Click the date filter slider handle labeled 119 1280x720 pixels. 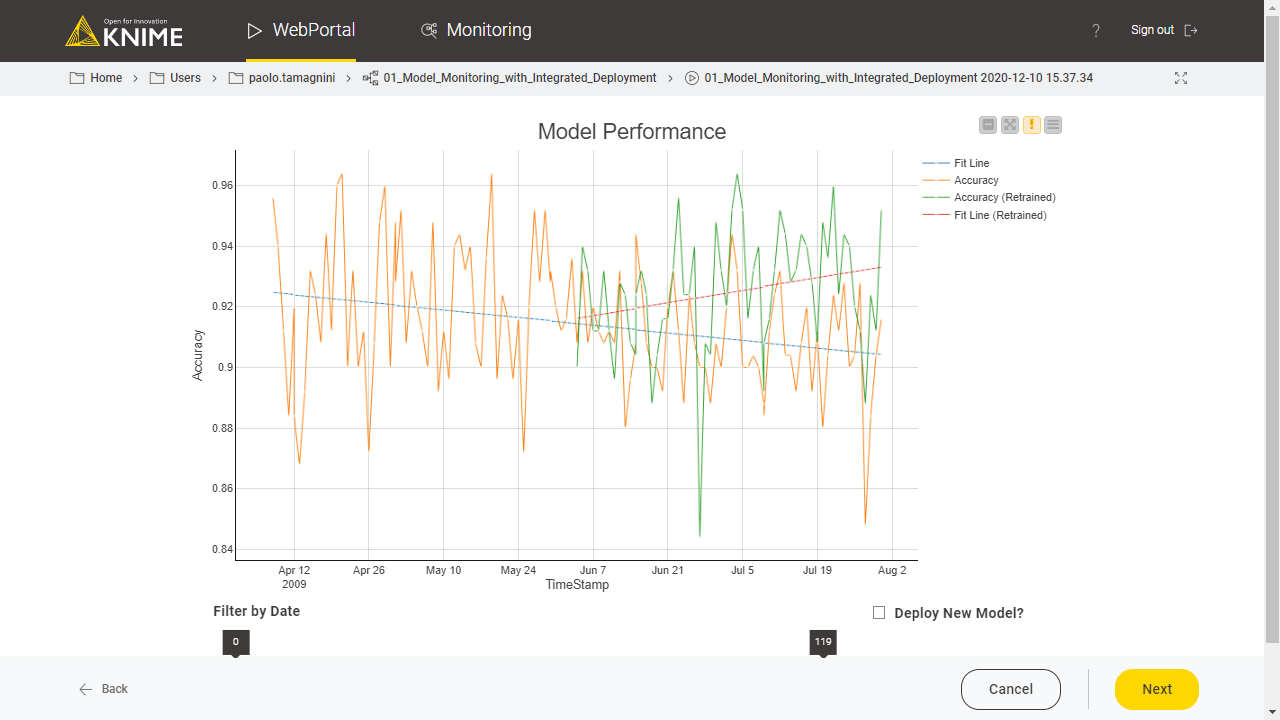[x=823, y=643]
